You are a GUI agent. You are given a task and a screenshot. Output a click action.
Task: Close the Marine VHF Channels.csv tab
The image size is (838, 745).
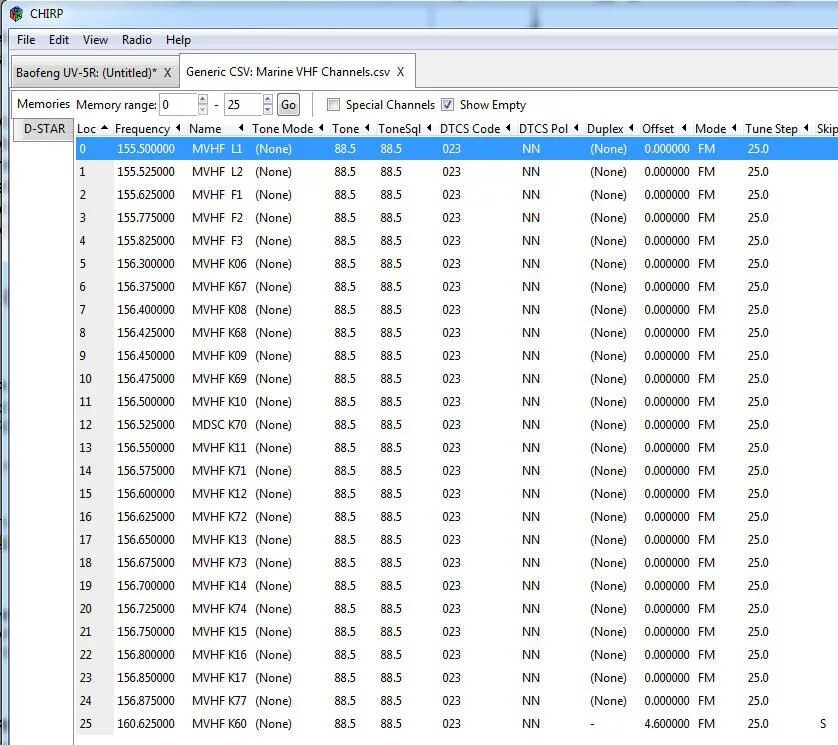[x=400, y=72]
